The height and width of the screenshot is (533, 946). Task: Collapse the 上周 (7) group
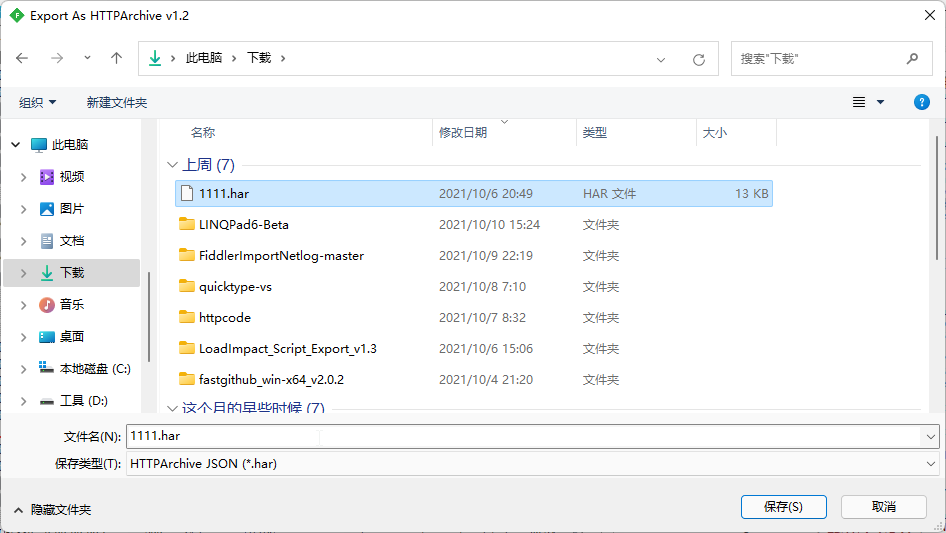point(172,165)
